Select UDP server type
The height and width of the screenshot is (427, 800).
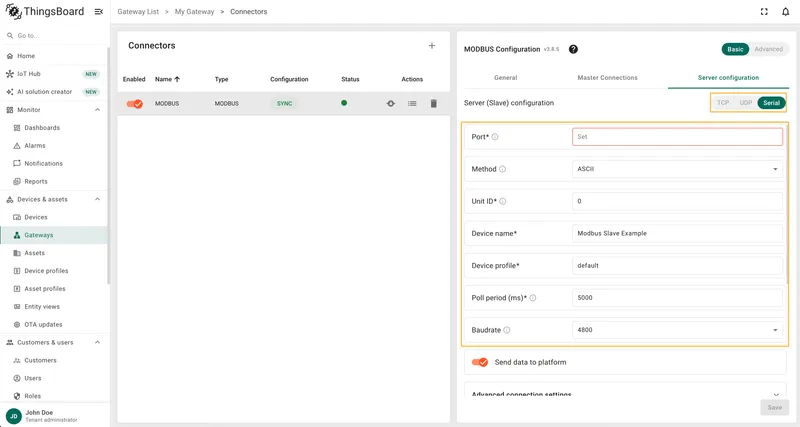tap(746, 103)
